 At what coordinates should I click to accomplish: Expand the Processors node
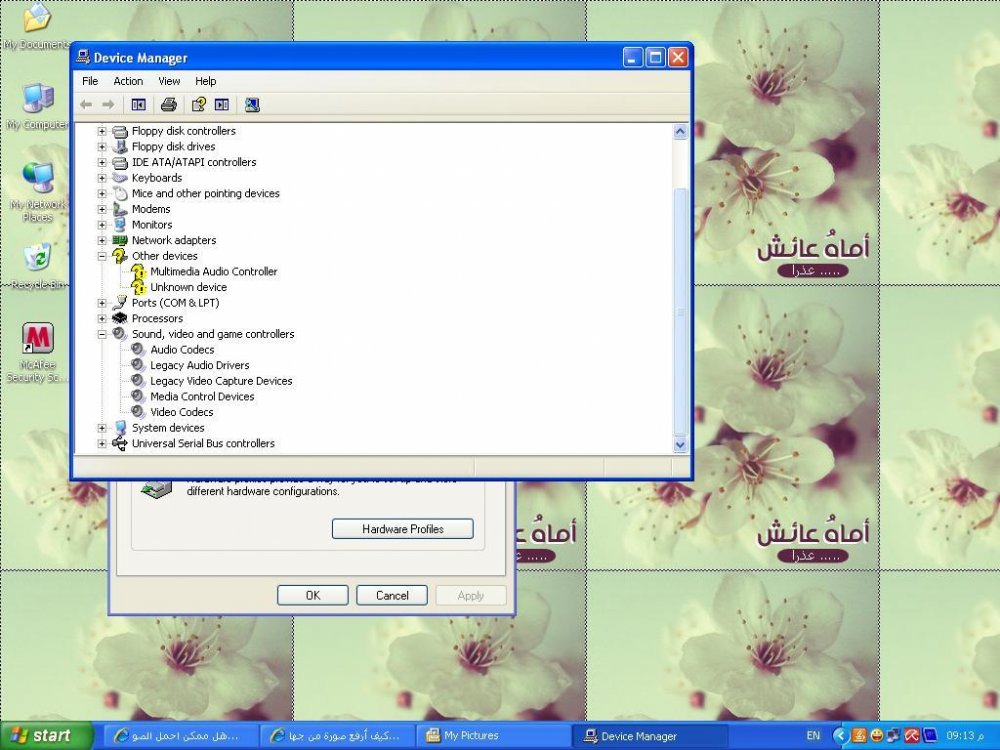point(102,319)
